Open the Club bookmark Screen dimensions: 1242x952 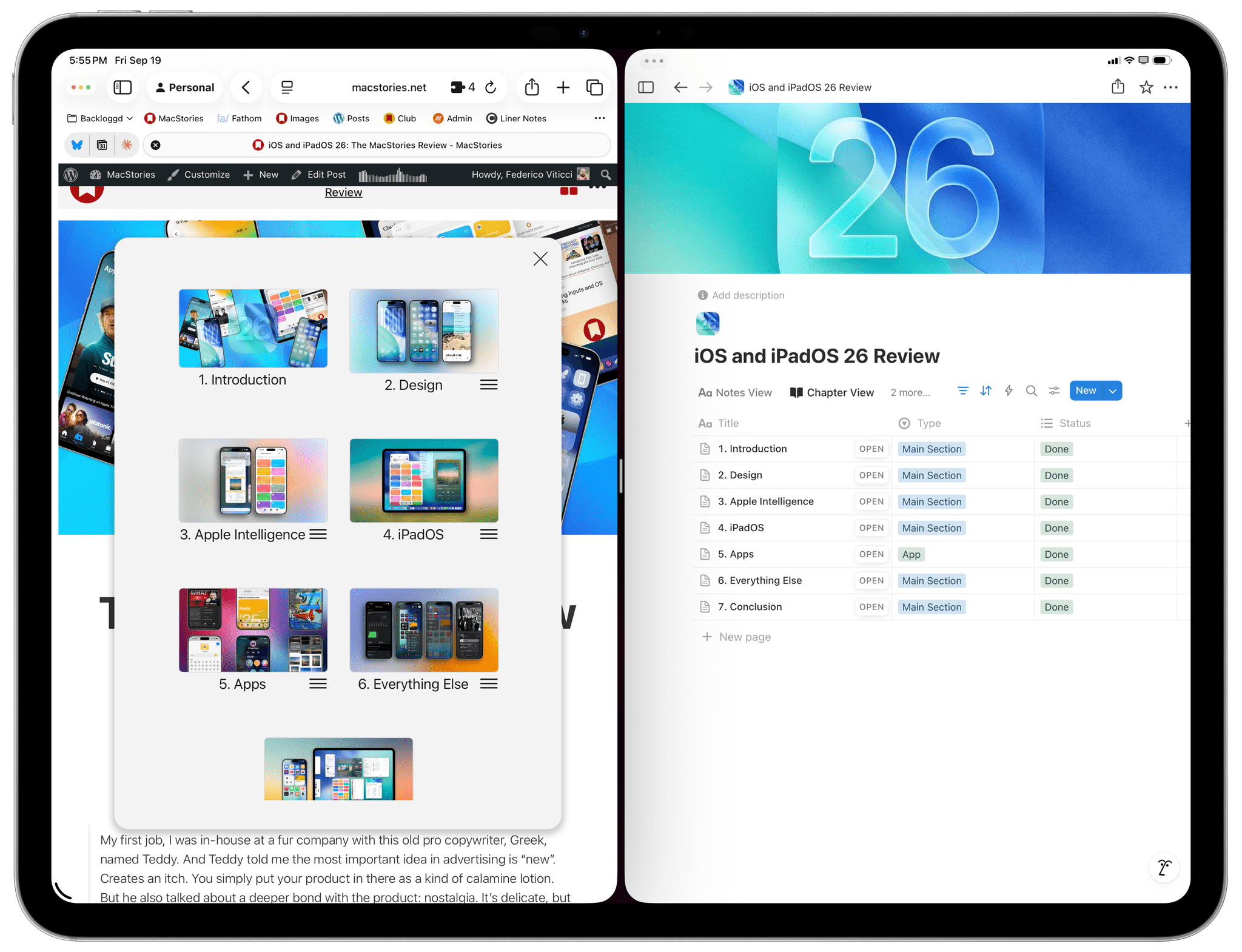400,118
